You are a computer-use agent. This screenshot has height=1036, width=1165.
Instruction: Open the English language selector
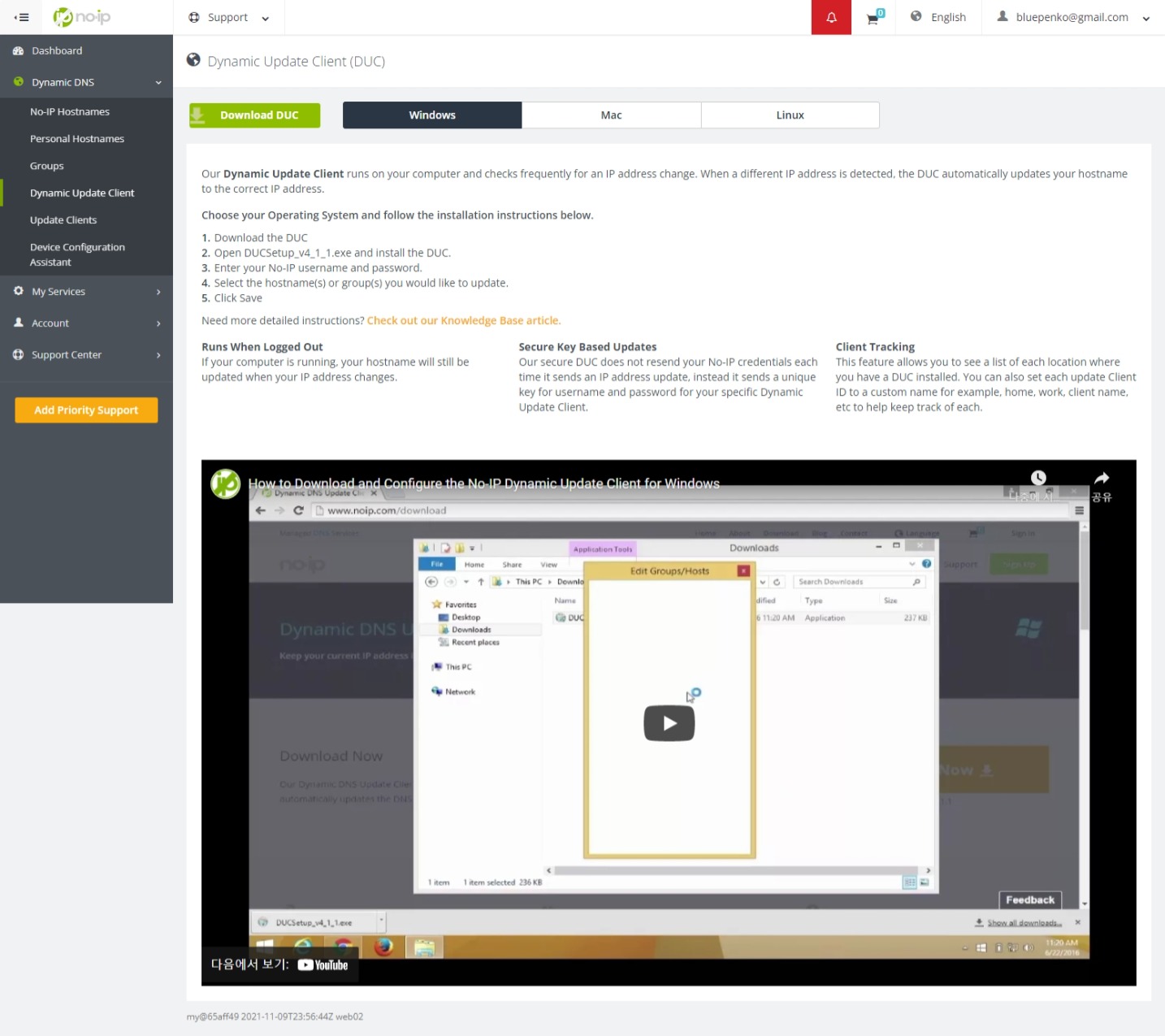pyautogui.click(x=938, y=17)
